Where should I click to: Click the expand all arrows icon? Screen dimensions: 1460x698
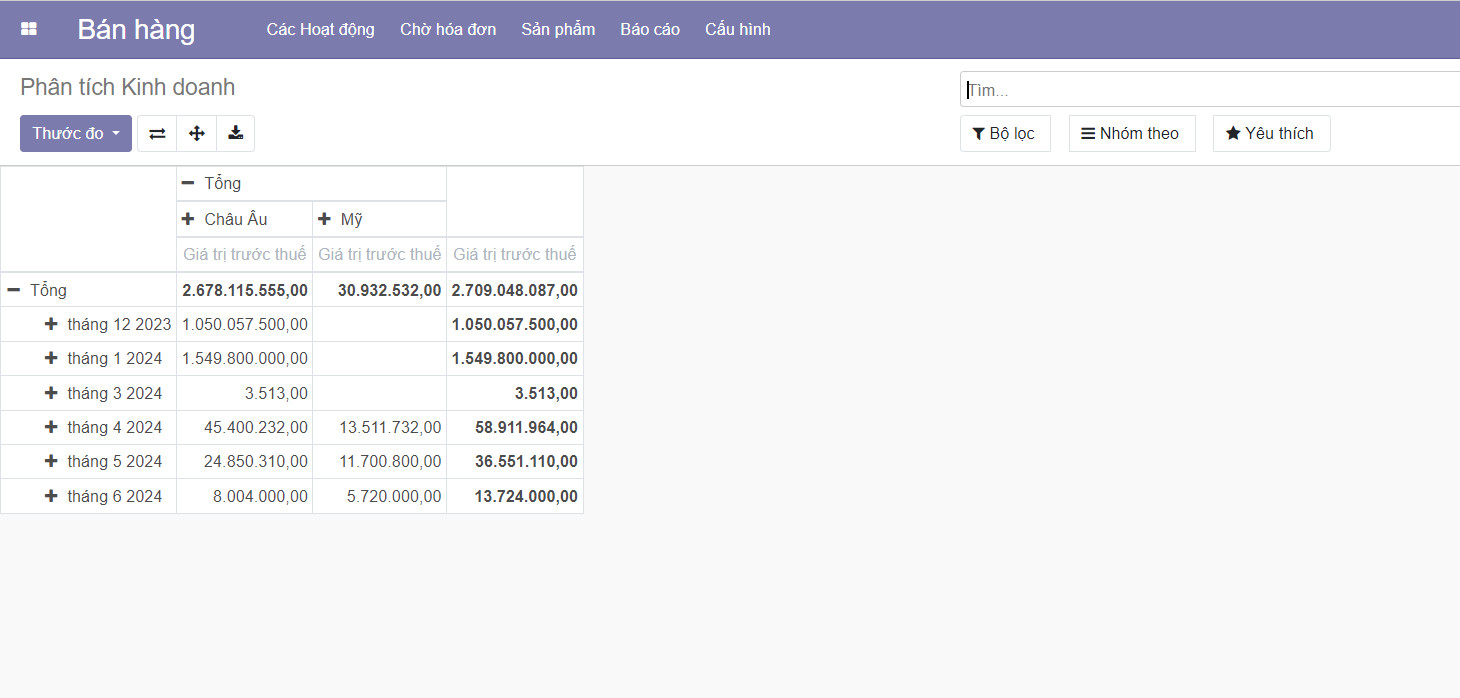coord(197,133)
